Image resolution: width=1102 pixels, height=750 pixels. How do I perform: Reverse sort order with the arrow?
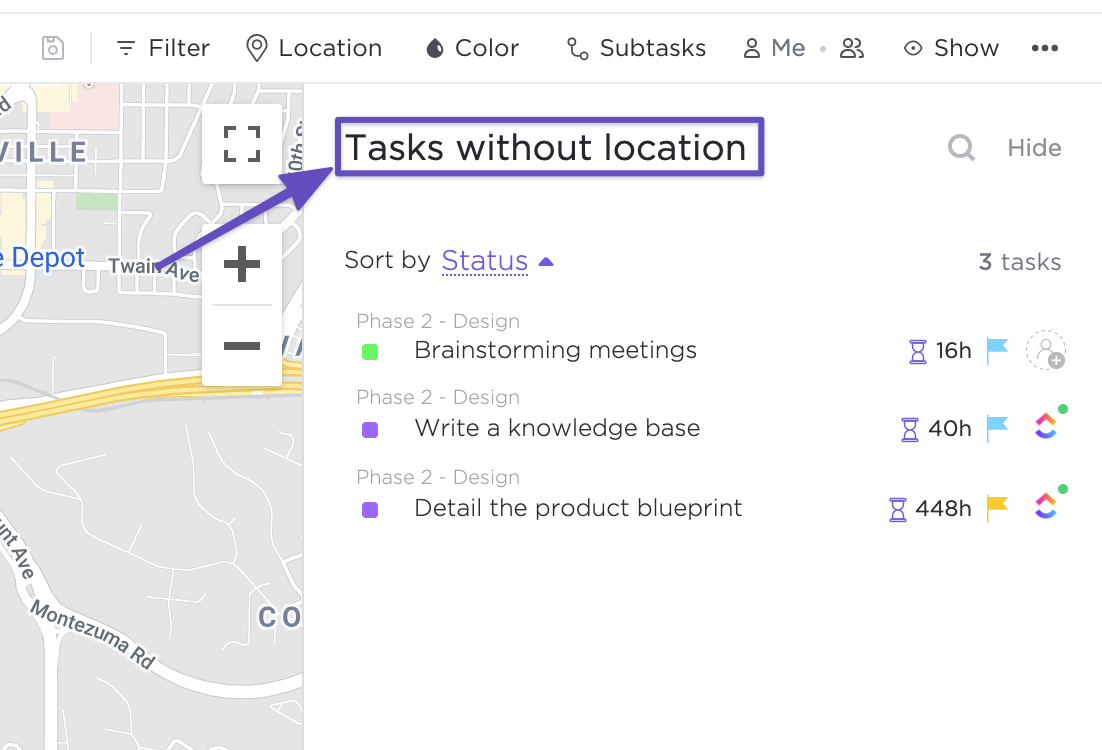pos(546,262)
